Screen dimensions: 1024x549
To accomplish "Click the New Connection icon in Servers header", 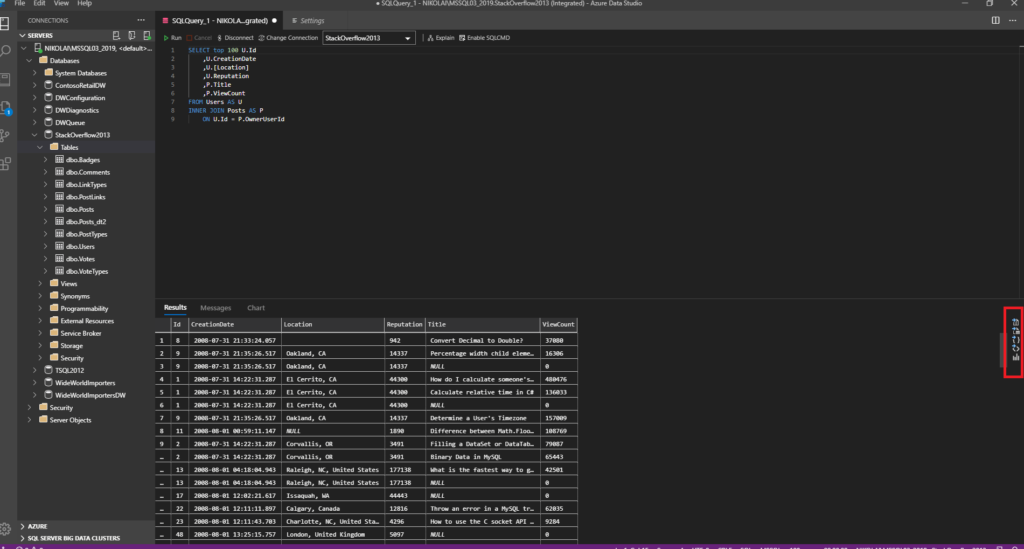I will [x=116, y=35].
